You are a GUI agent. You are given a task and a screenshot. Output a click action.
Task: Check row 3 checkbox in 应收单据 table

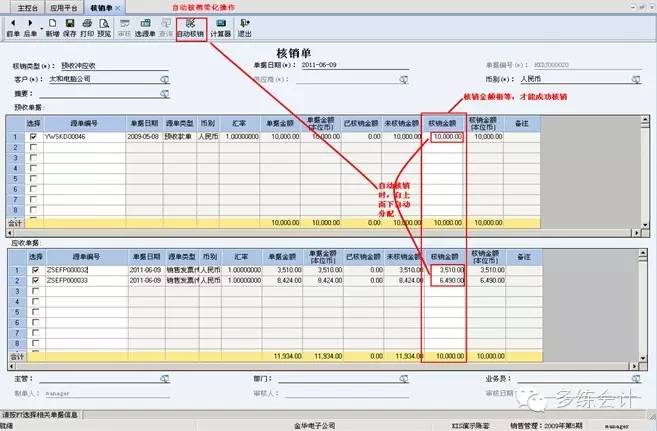[x=36, y=291]
